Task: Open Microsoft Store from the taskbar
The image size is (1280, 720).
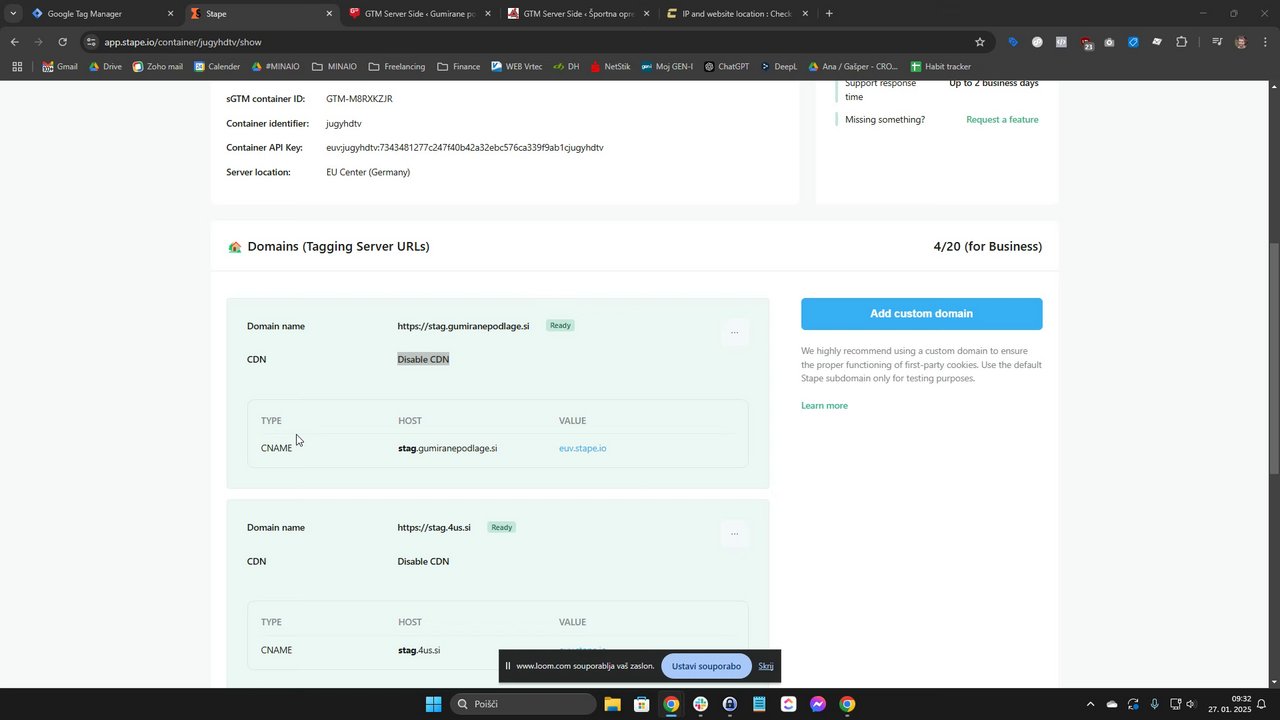Action: click(x=642, y=704)
